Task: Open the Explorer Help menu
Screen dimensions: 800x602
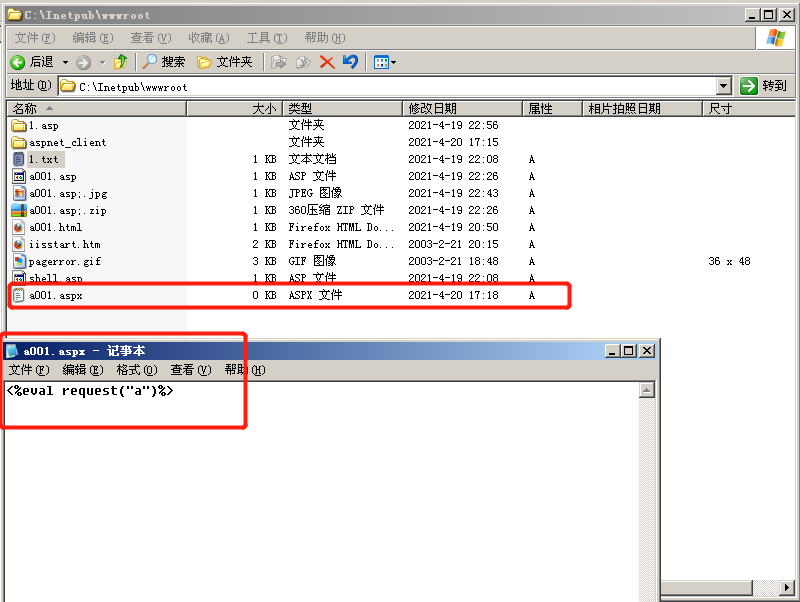Action: tap(325, 38)
